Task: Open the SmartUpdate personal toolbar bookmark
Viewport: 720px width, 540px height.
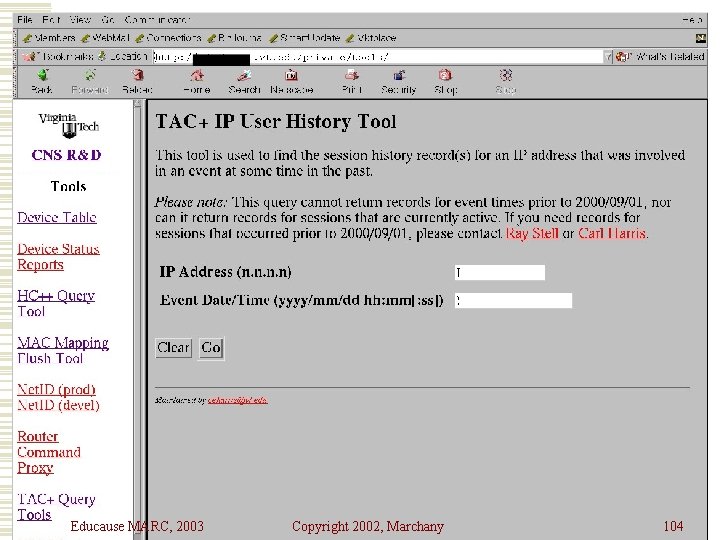Action: 305,38
